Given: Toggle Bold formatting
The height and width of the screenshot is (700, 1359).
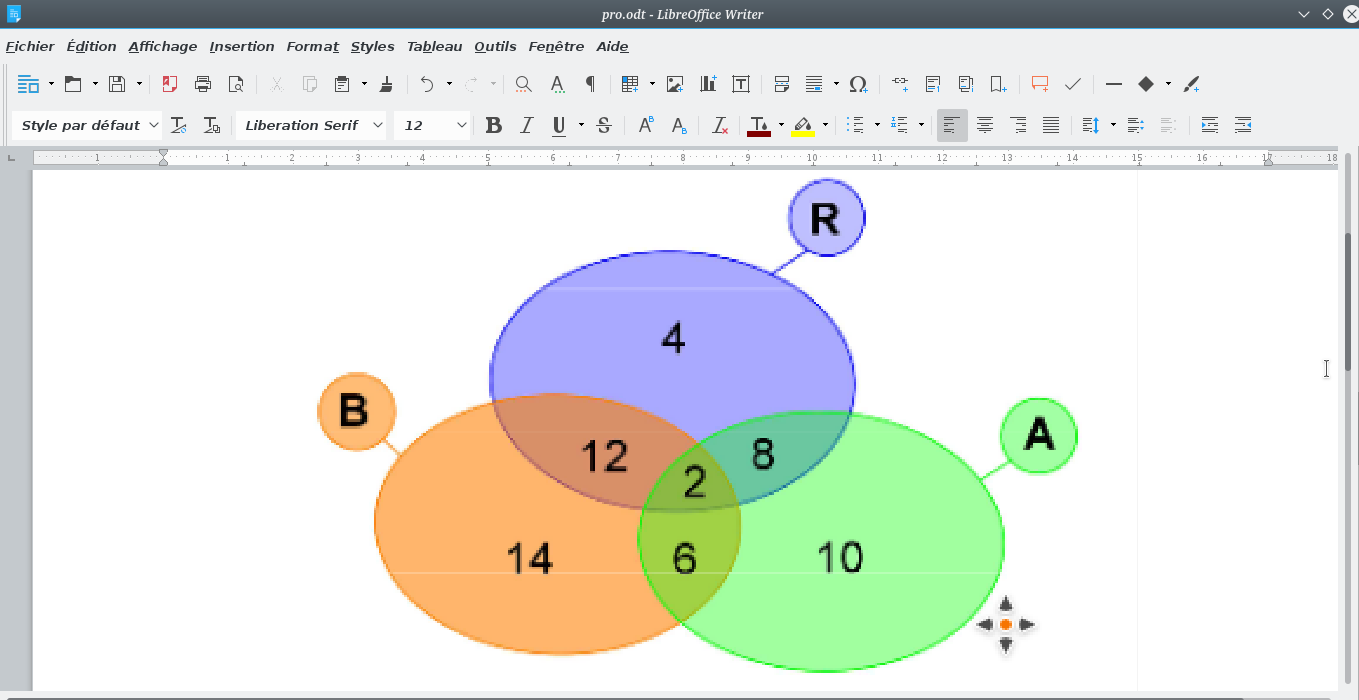Looking at the screenshot, I should [493, 125].
